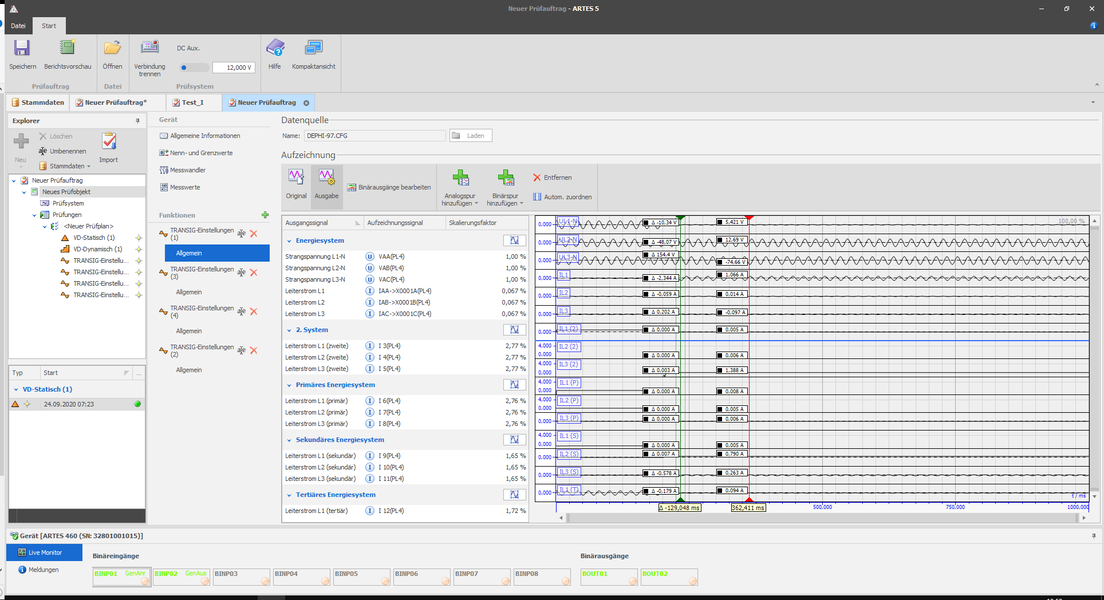Toggle binary input BINP03
Screen dimensions: 1104x600
coord(242,577)
